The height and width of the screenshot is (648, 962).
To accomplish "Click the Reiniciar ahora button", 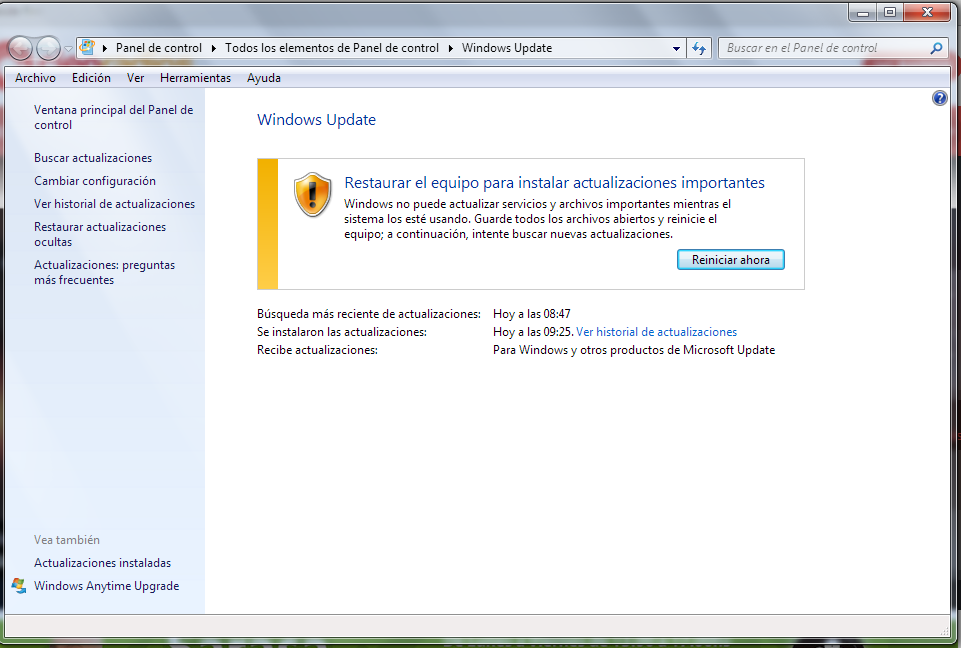I will (x=731, y=260).
